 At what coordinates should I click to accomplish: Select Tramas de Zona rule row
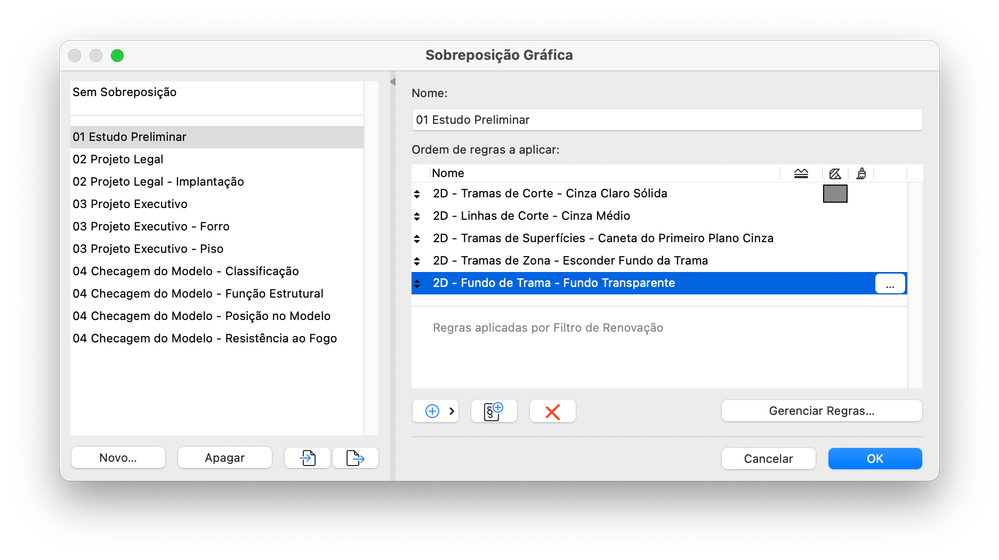[x=570, y=261]
